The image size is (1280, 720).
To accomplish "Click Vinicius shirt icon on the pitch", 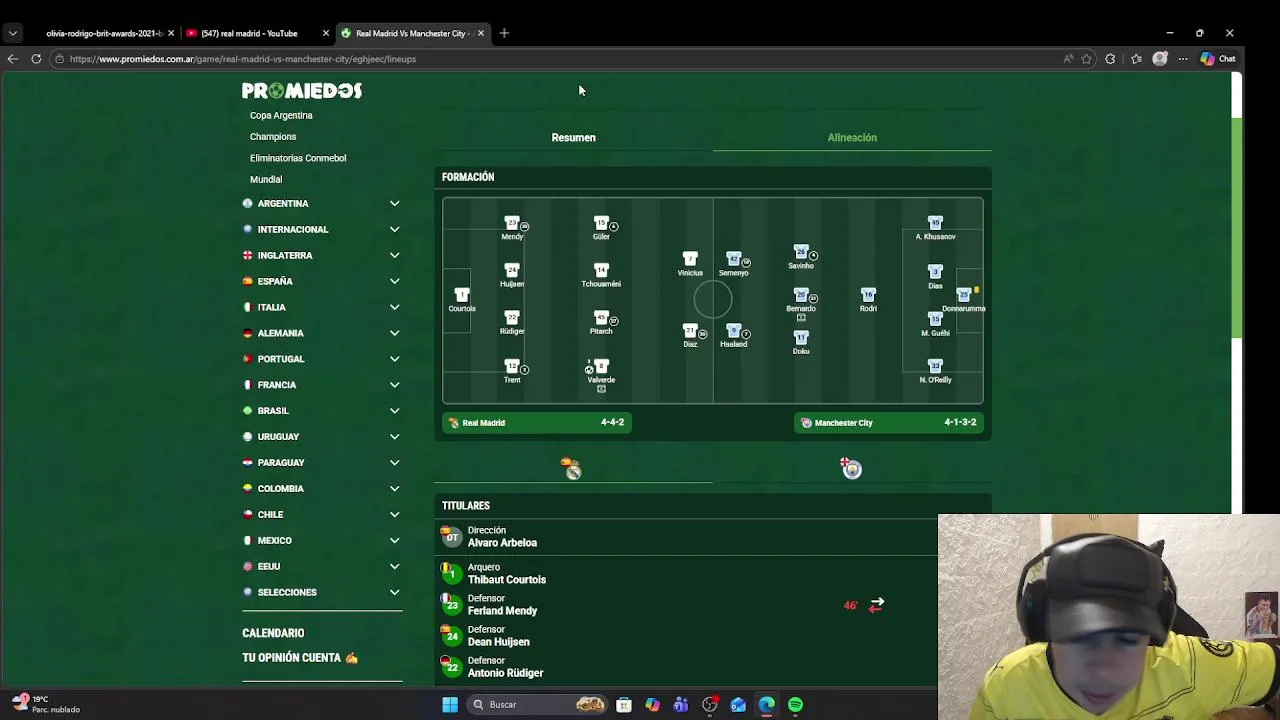I will [x=690, y=259].
